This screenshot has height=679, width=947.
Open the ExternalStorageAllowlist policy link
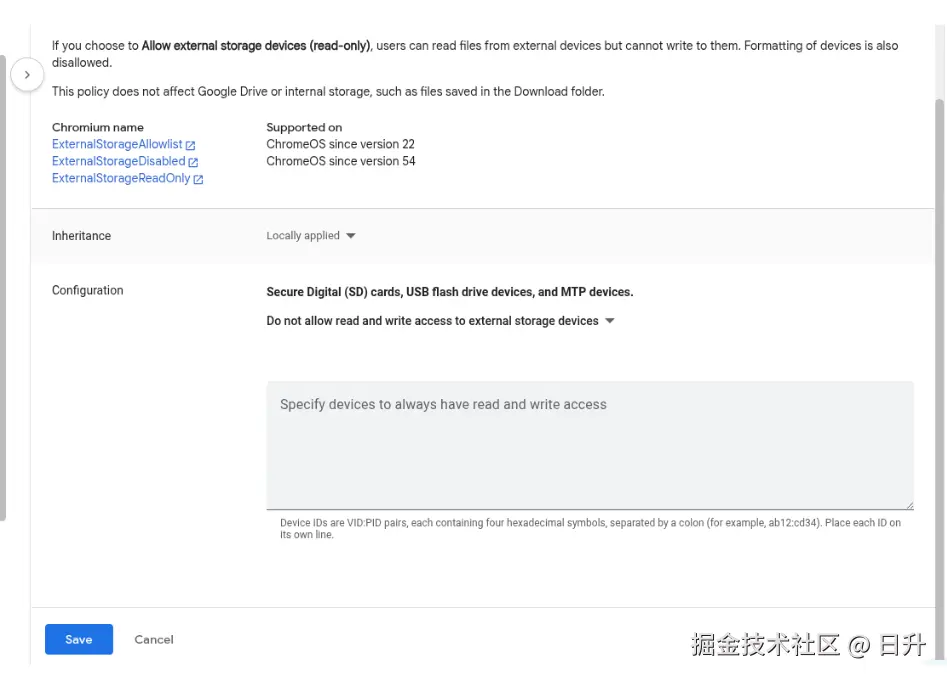pyautogui.click(x=117, y=144)
